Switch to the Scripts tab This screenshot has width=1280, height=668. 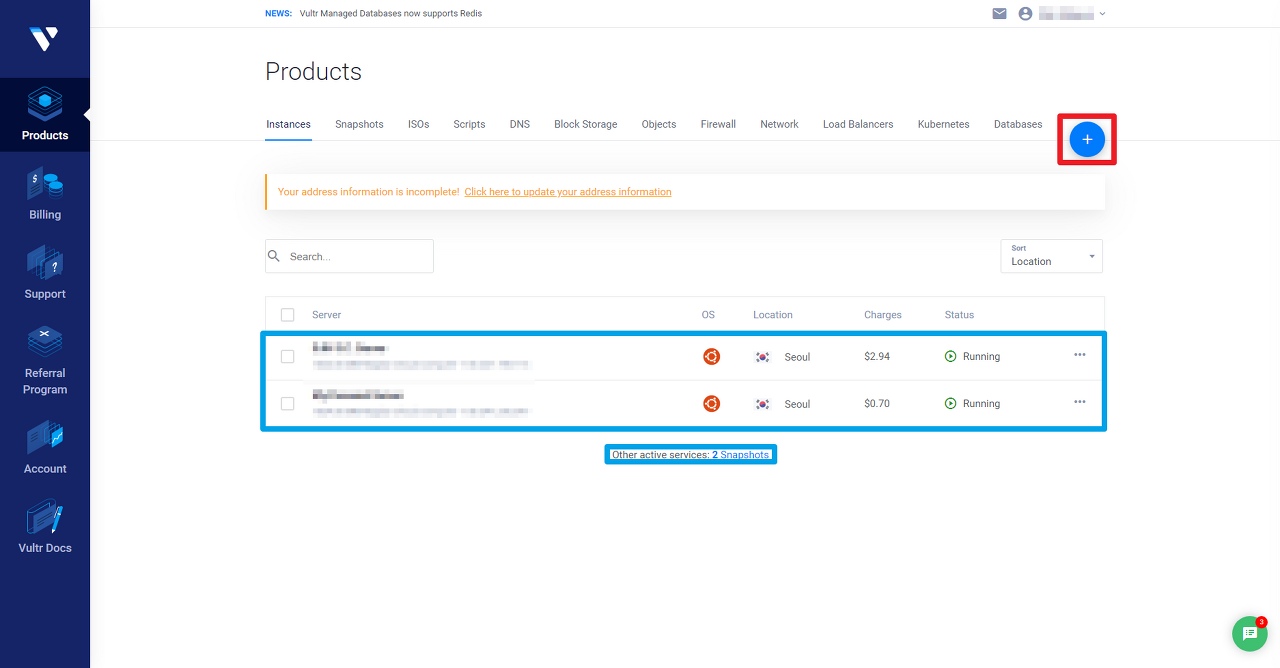coord(469,125)
